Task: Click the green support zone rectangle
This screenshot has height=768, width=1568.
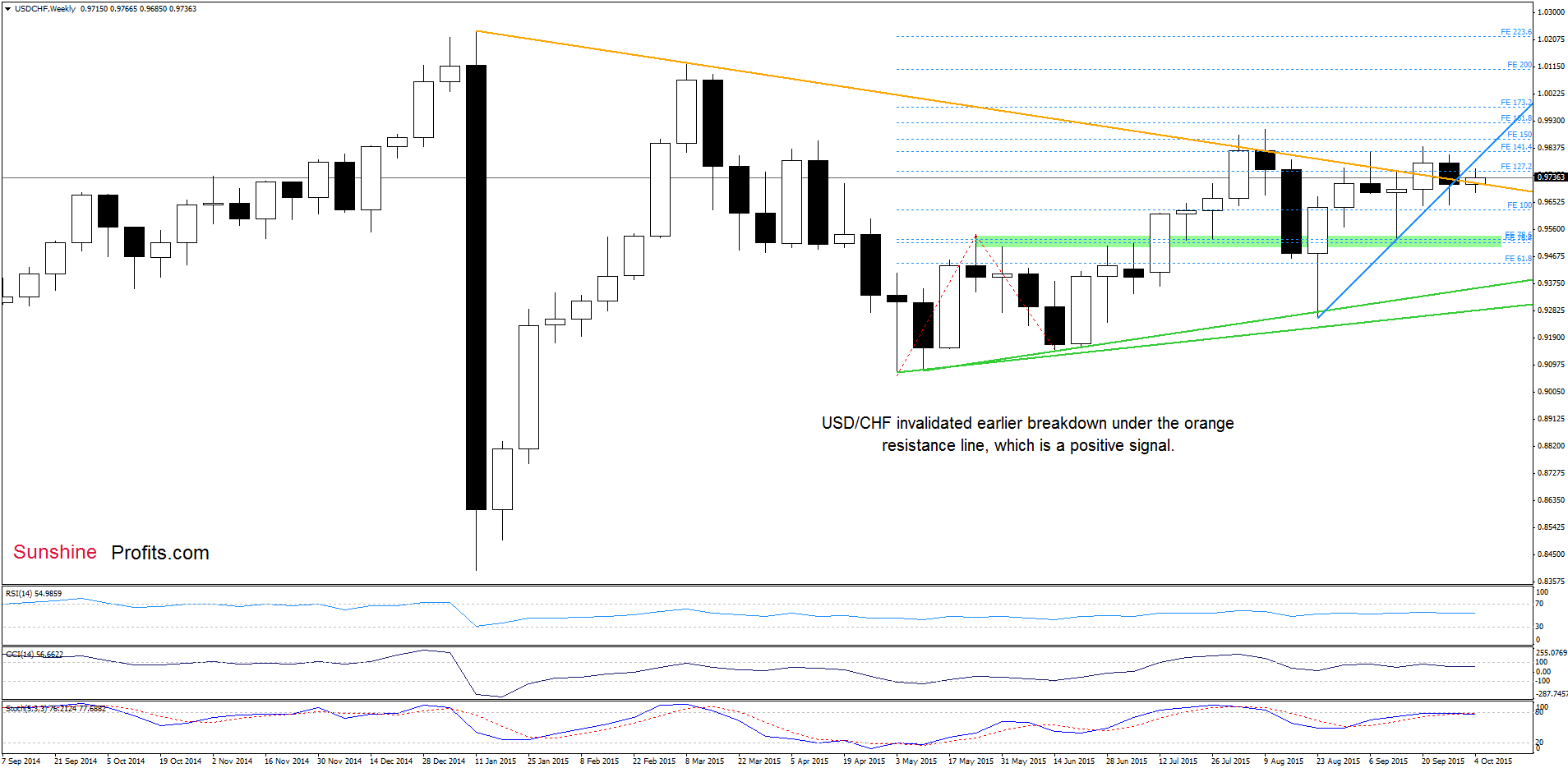Action: pos(1238,241)
